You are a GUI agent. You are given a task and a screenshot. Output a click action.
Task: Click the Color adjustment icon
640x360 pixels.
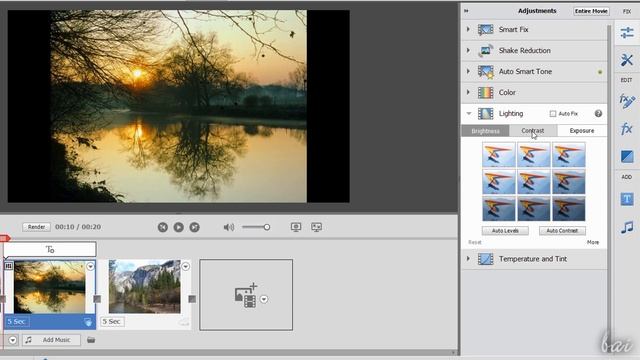(485, 93)
